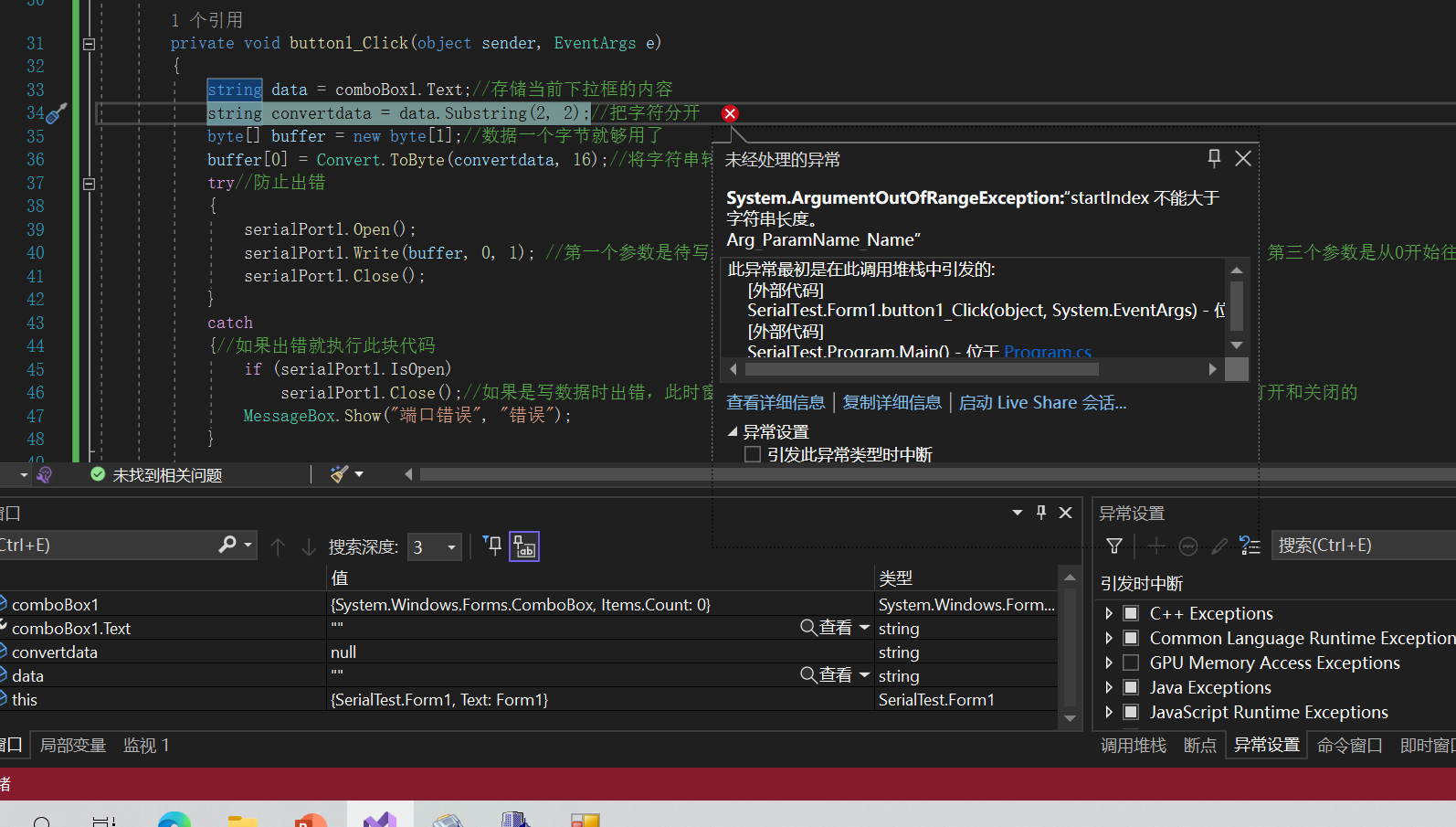Open the viewer dropdown arrow for comboBox1.Text
Image resolution: width=1456 pixels, height=827 pixels.
(864, 627)
